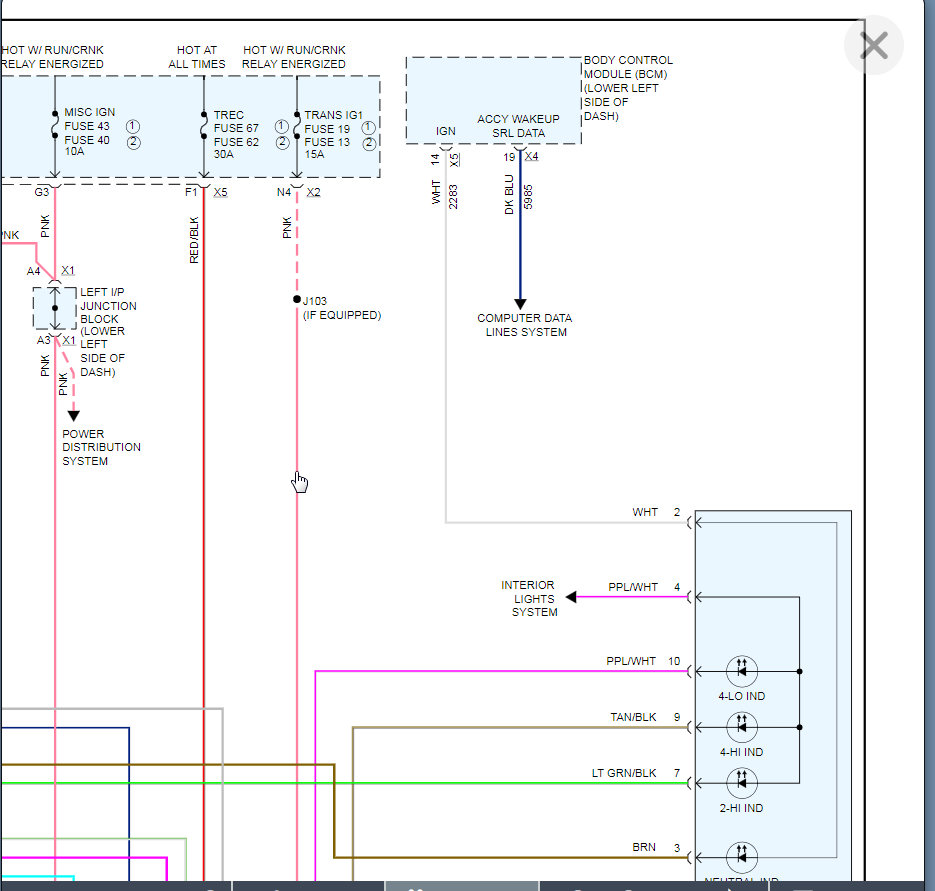Click the 4-HI indicator LED symbol
This screenshot has width=935, height=891.
coord(742,727)
